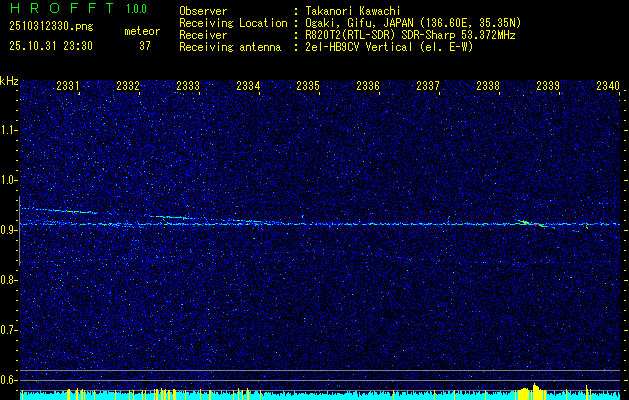Click the Observer field label
The width and height of the screenshot is (629, 400).
tap(203, 11)
